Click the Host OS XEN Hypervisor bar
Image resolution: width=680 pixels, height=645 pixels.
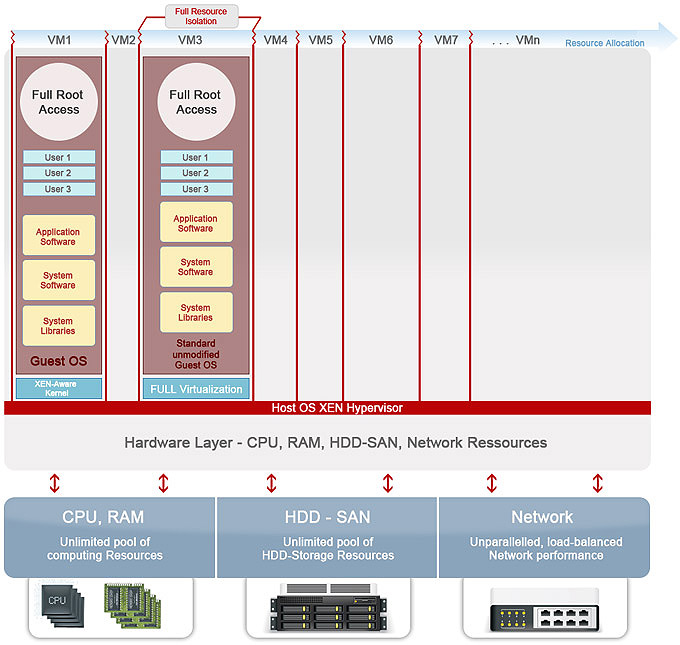[327, 408]
